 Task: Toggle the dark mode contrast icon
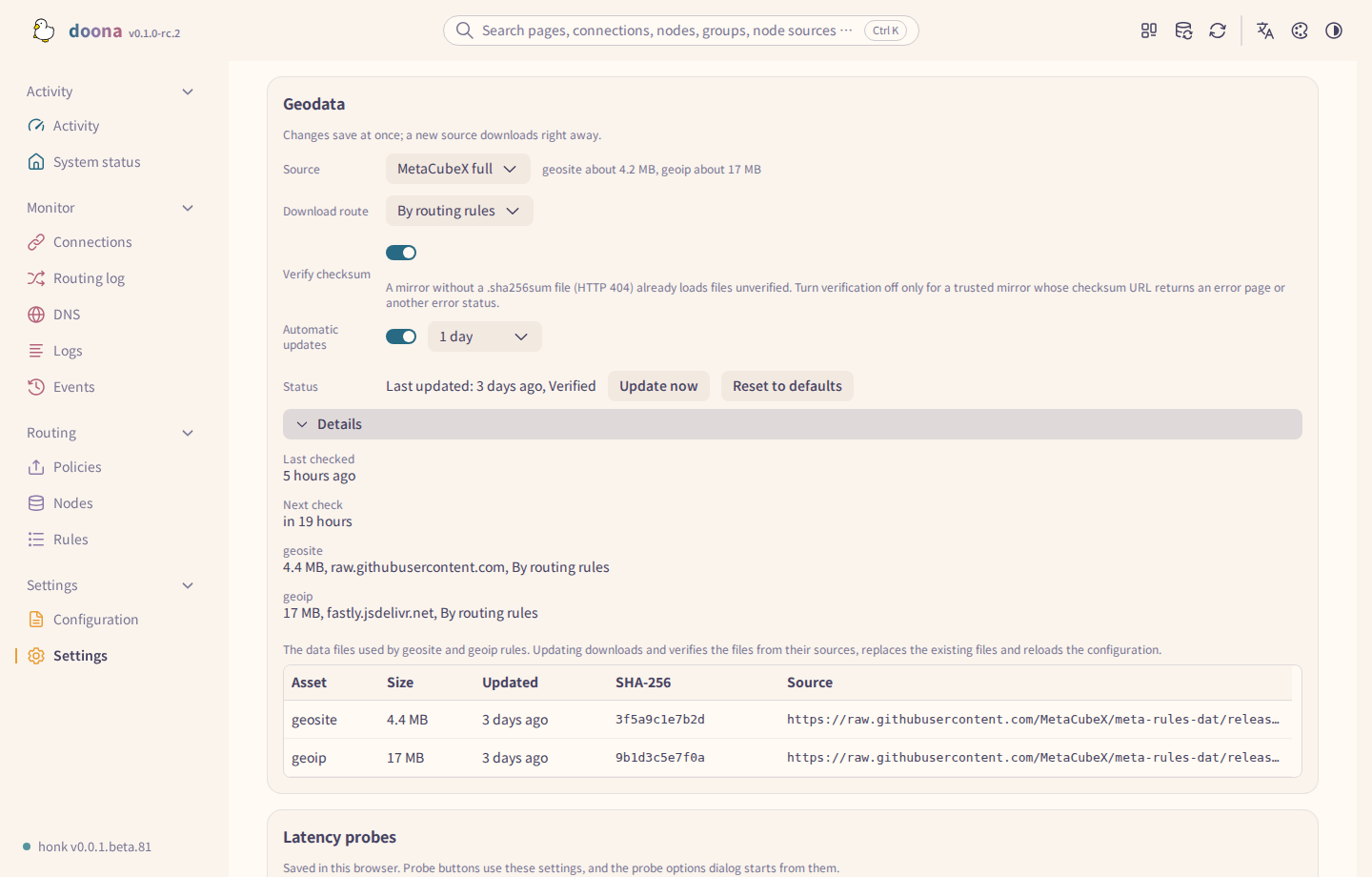(1334, 31)
